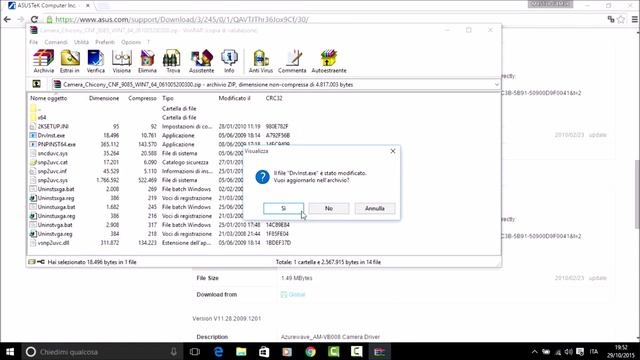
Task: Select the DrvInst.exe file
Action: click(x=51, y=136)
